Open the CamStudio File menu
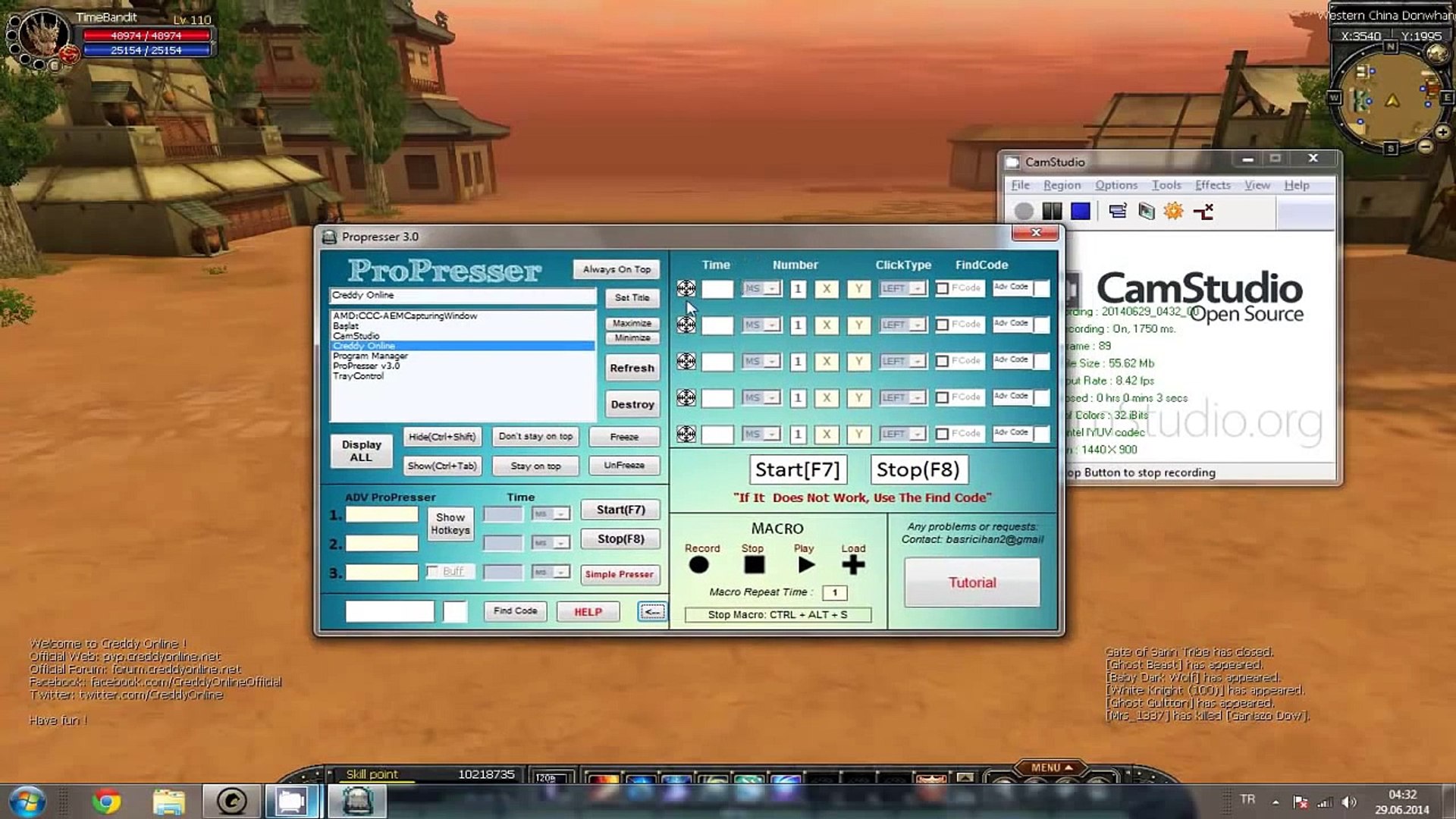The width and height of the screenshot is (1456, 819). coord(1020,185)
